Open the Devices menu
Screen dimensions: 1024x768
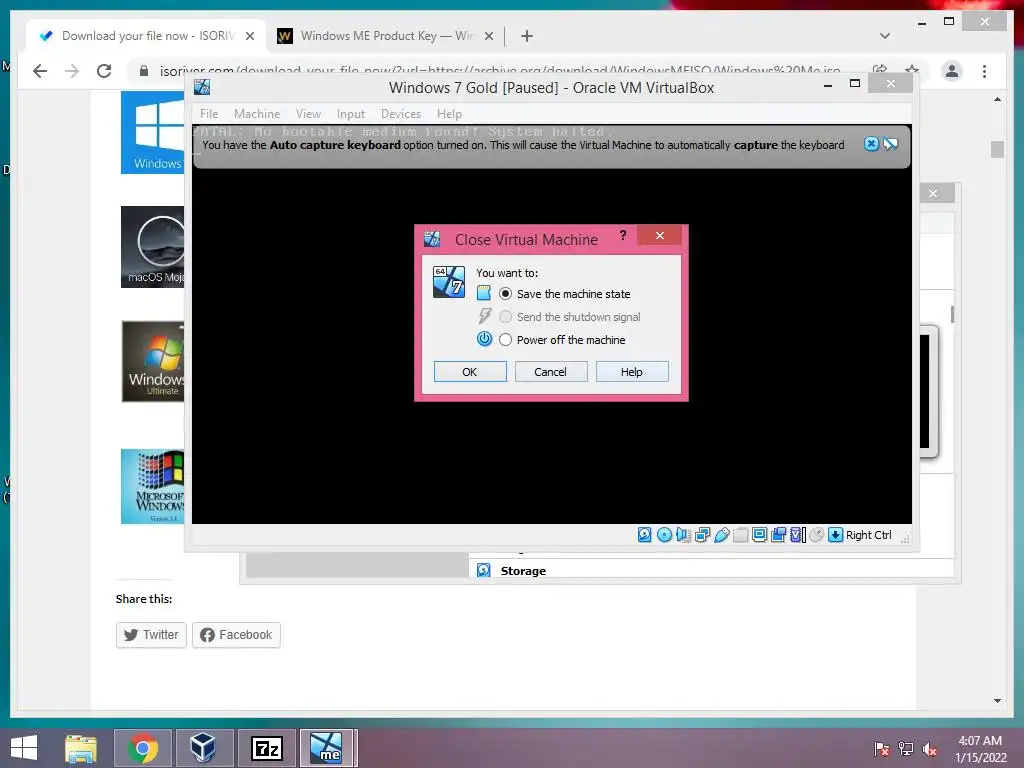pos(401,114)
